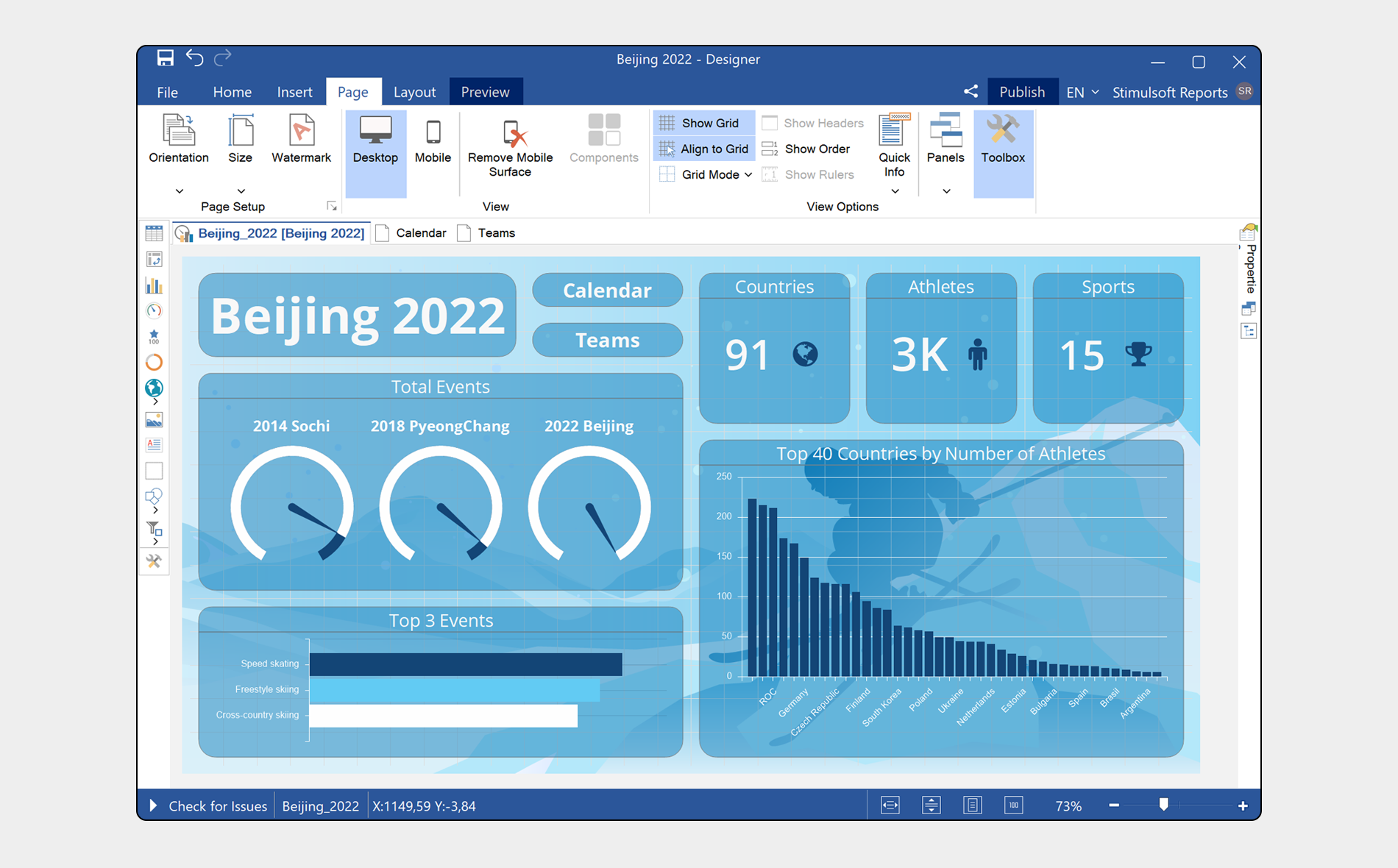The height and width of the screenshot is (868, 1398).
Task: Click the Save icon in title bar
Action: 166,58
